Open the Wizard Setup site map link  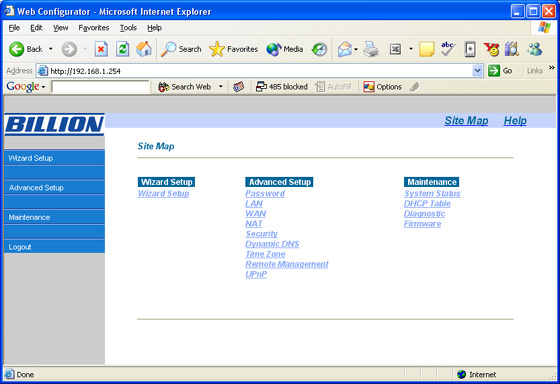tap(163, 194)
